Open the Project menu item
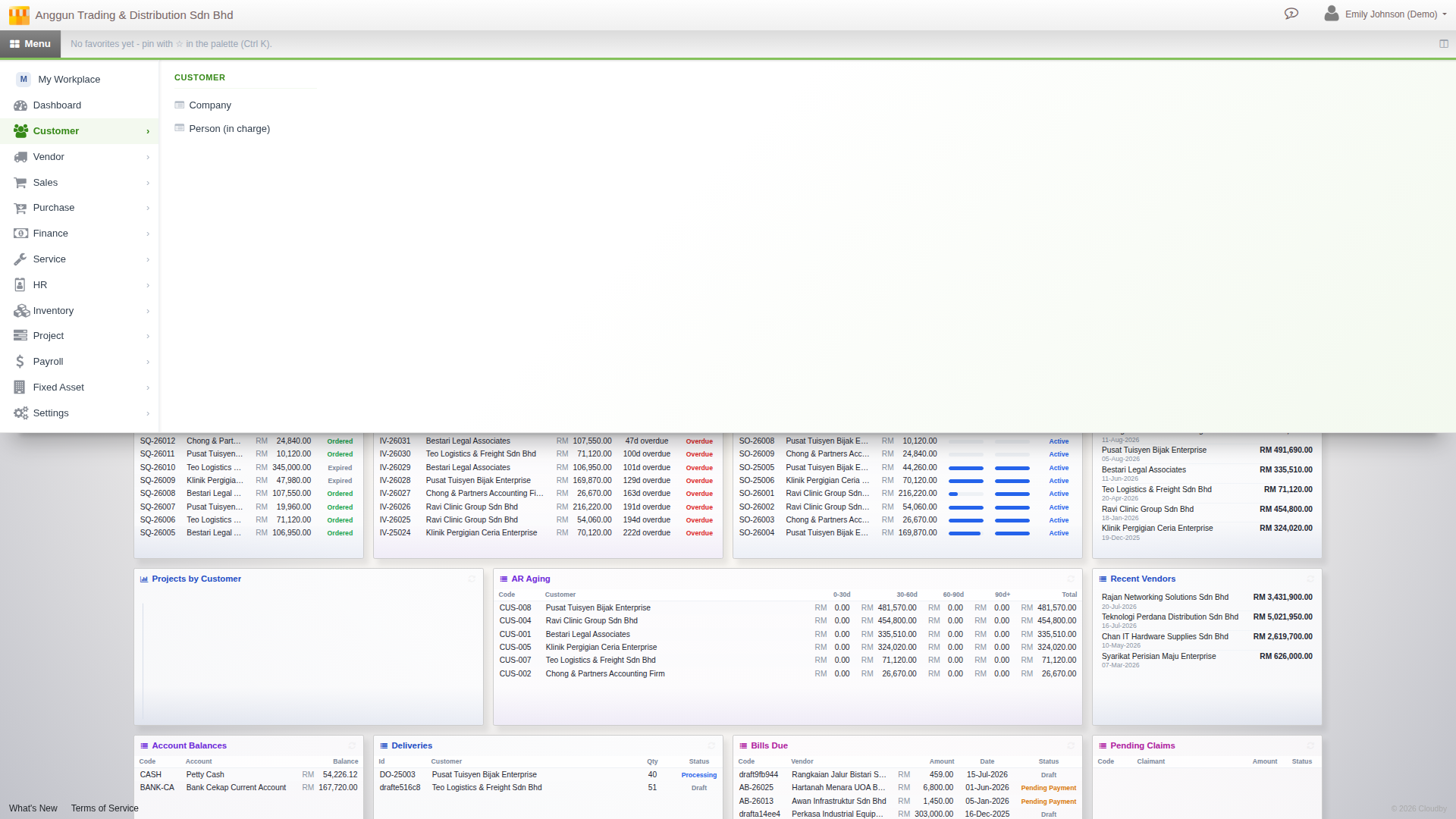Screen dimensions: 1456x819 [80, 336]
